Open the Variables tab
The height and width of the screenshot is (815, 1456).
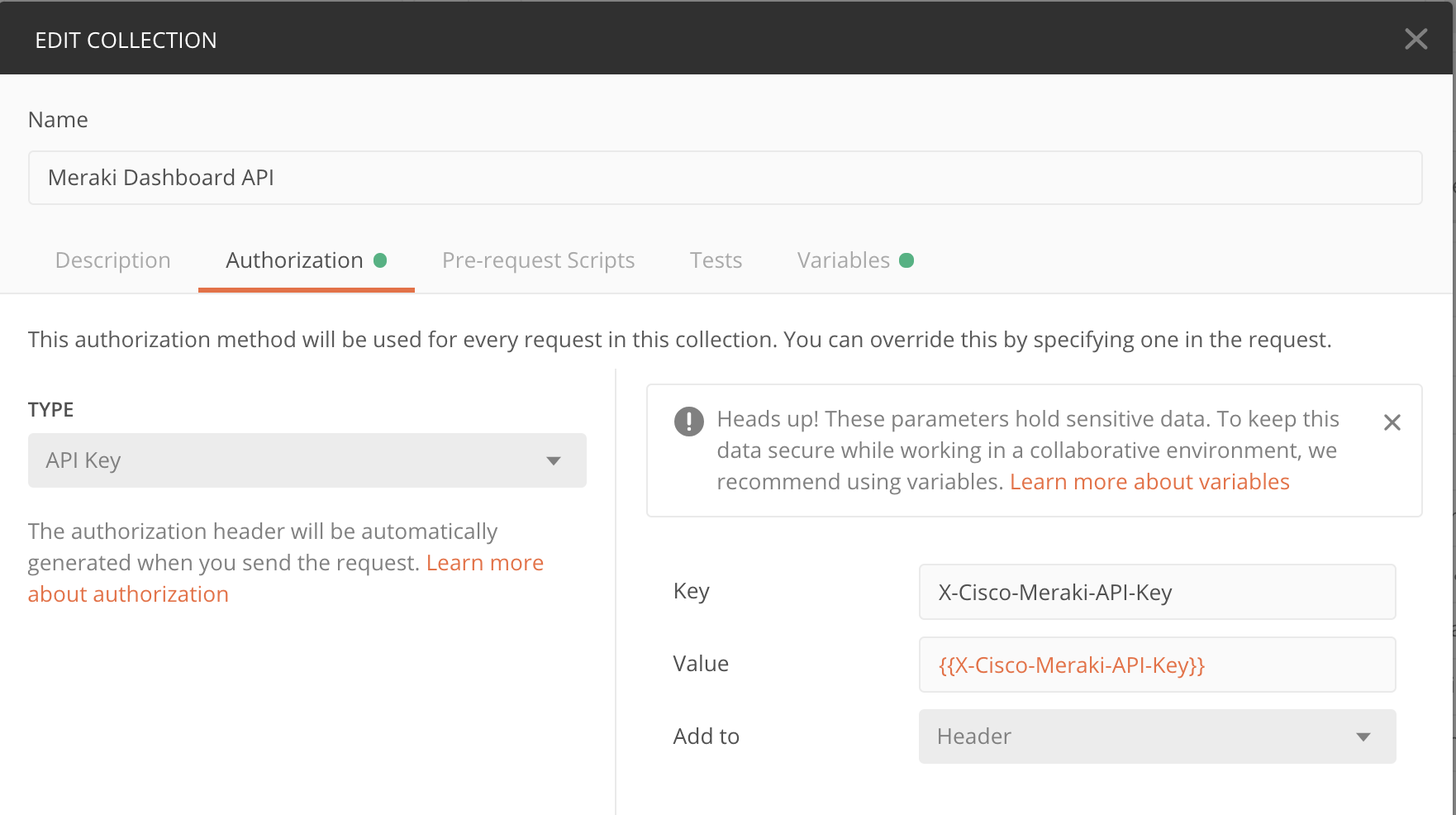click(843, 260)
